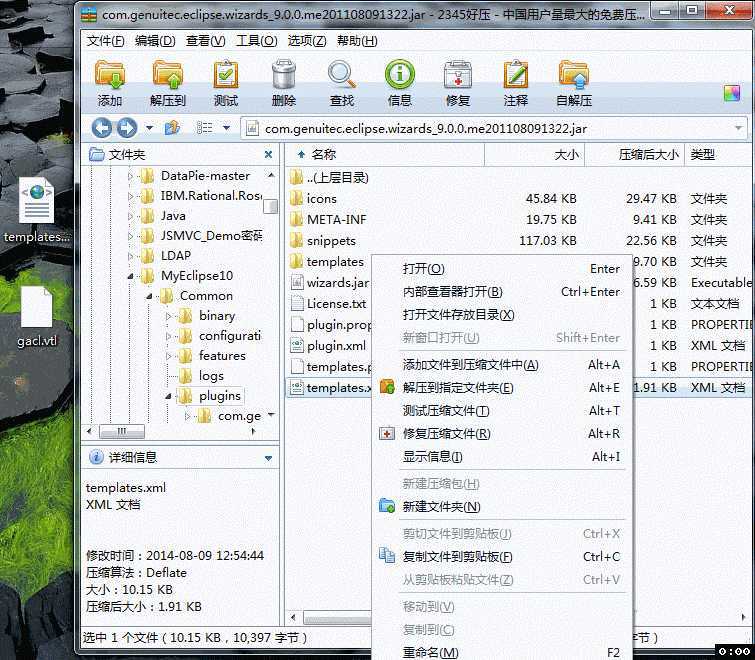Click the 修复 (Repair) toolbar icon
The width and height of the screenshot is (755, 660).
pos(458,83)
